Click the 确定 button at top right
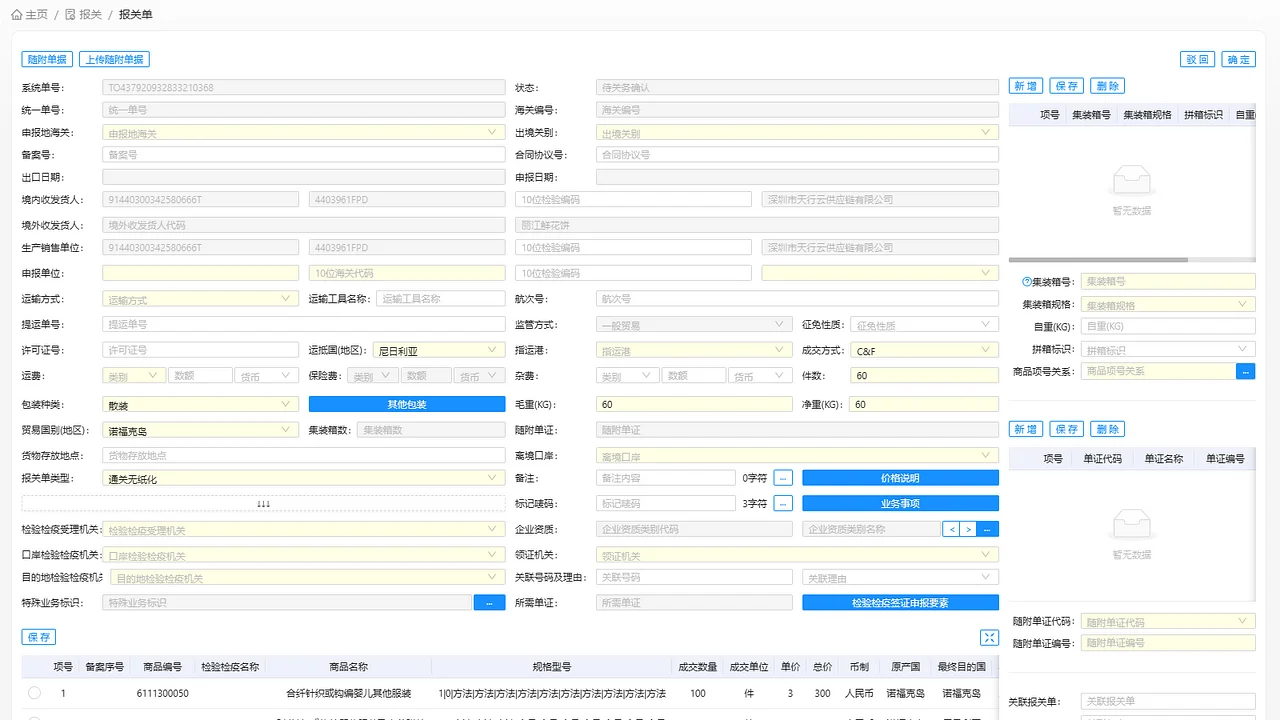The width and height of the screenshot is (1280, 720). 1237,59
